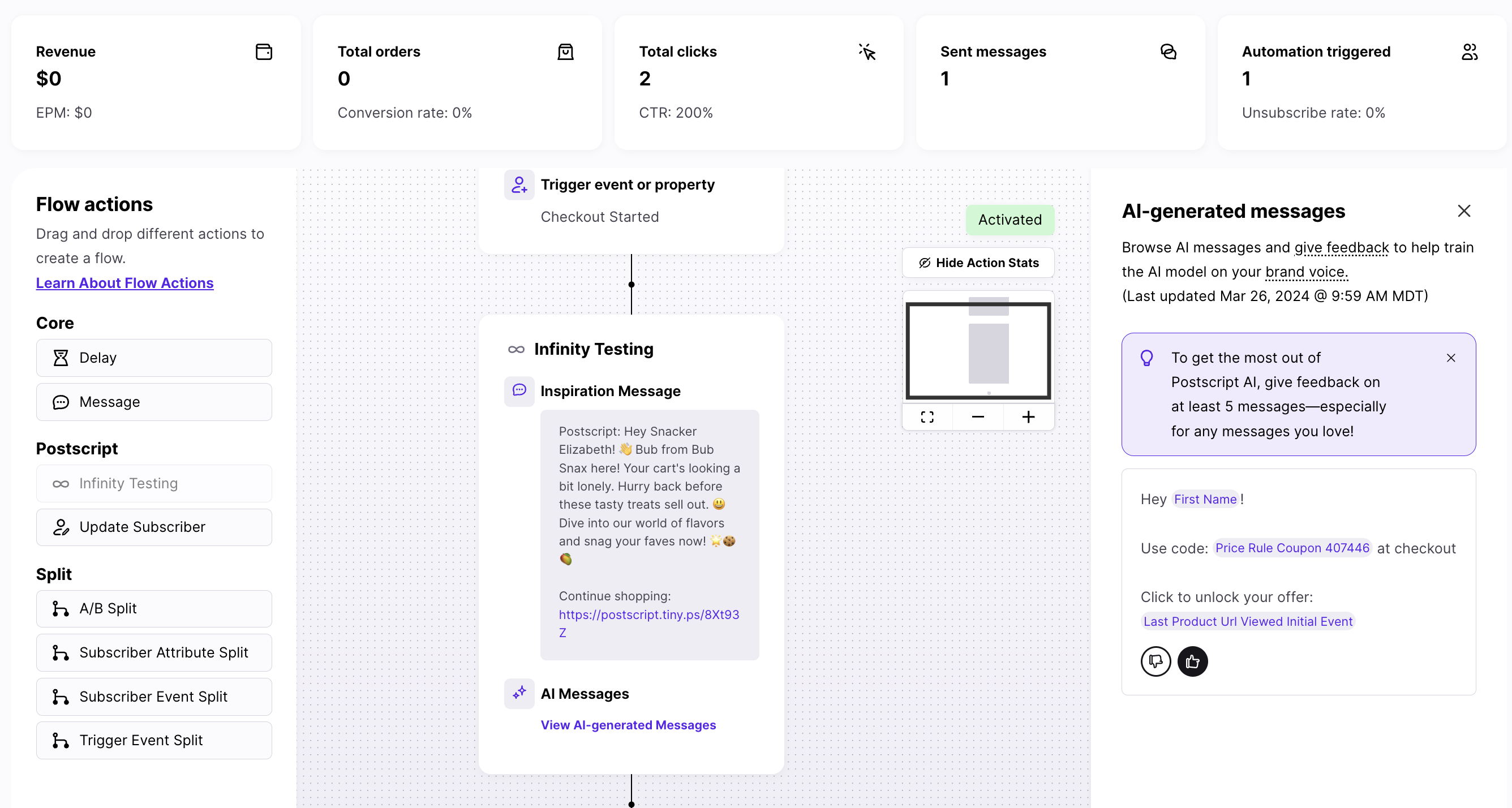Click the Trigger event person icon
The image size is (1512, 808).
tap(519, 185)
